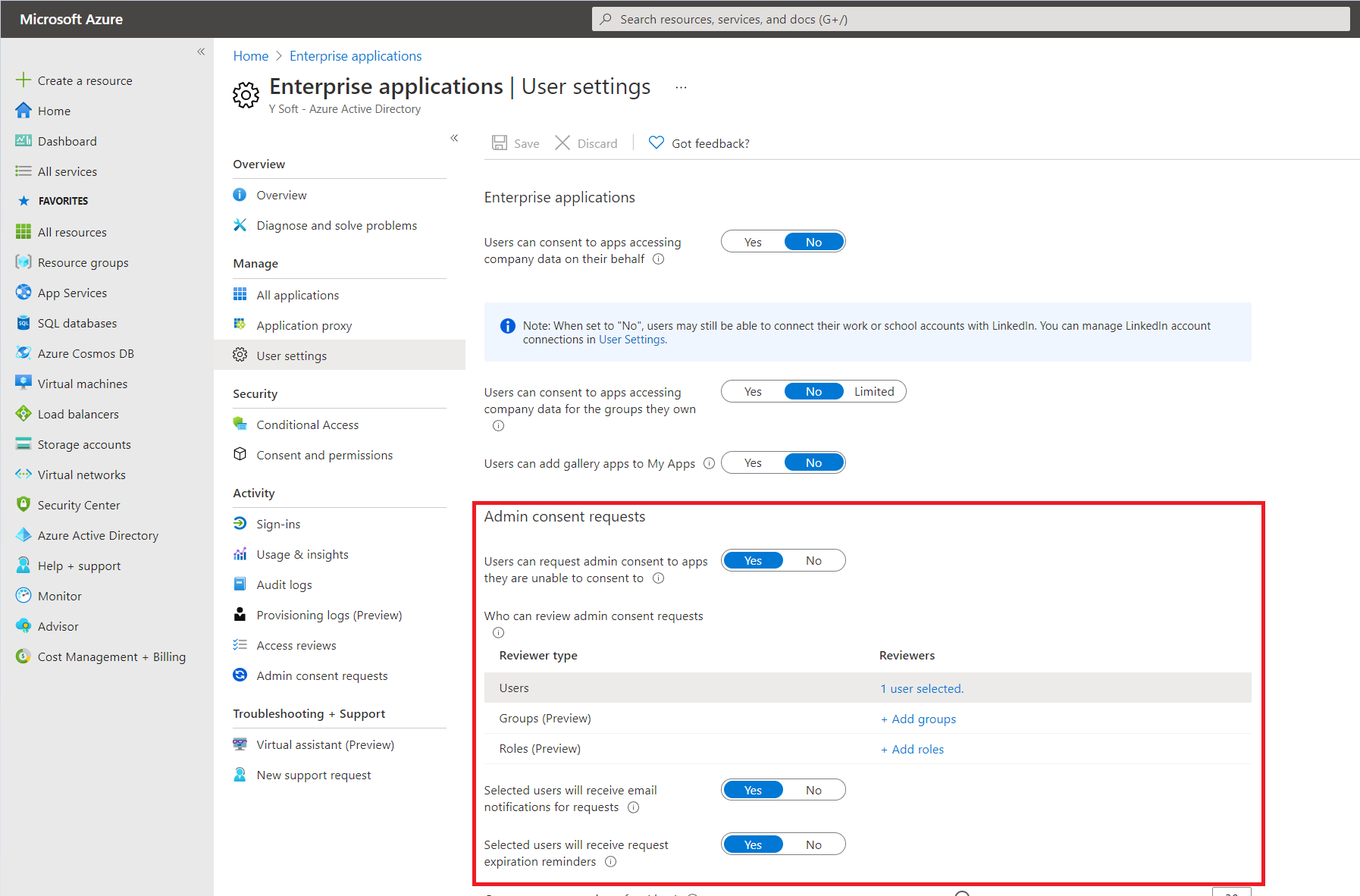1360x896 pixels.
Task: Click the Save disk icon
Action: coord(500,143)
